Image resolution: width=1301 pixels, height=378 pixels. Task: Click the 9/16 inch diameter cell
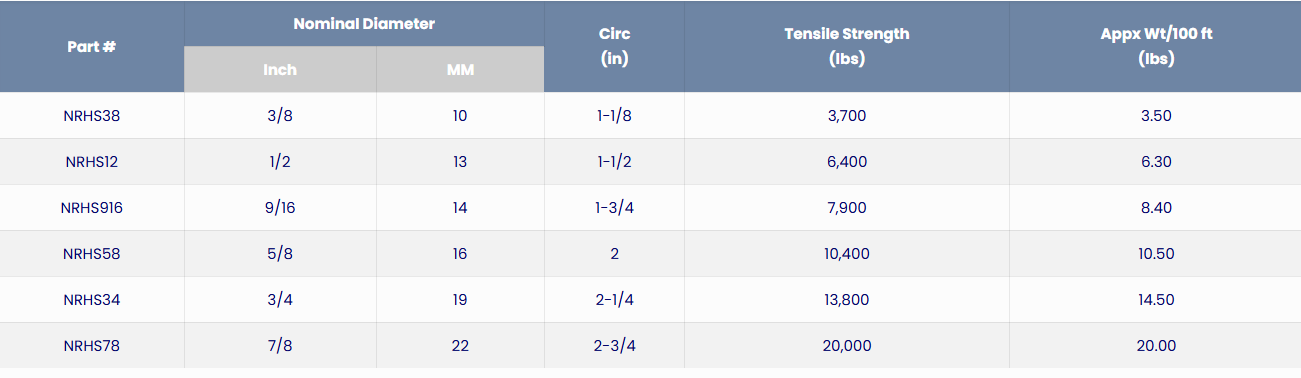tap(280, 208)
